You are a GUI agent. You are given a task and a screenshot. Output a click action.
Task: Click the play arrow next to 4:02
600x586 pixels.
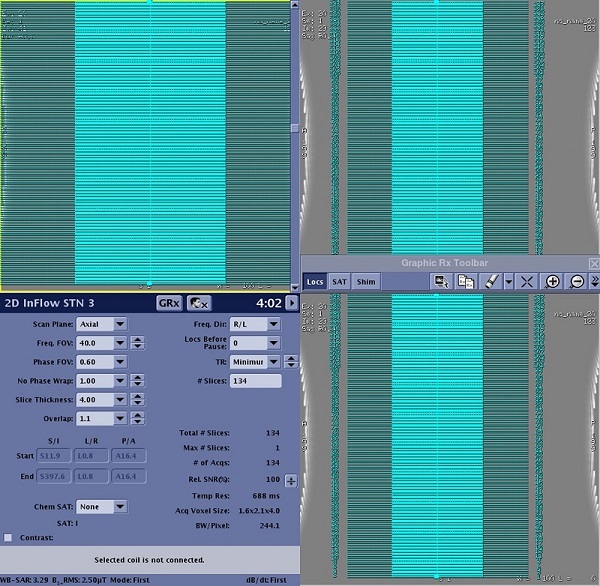pyautogui.click(x=291, y=303)
